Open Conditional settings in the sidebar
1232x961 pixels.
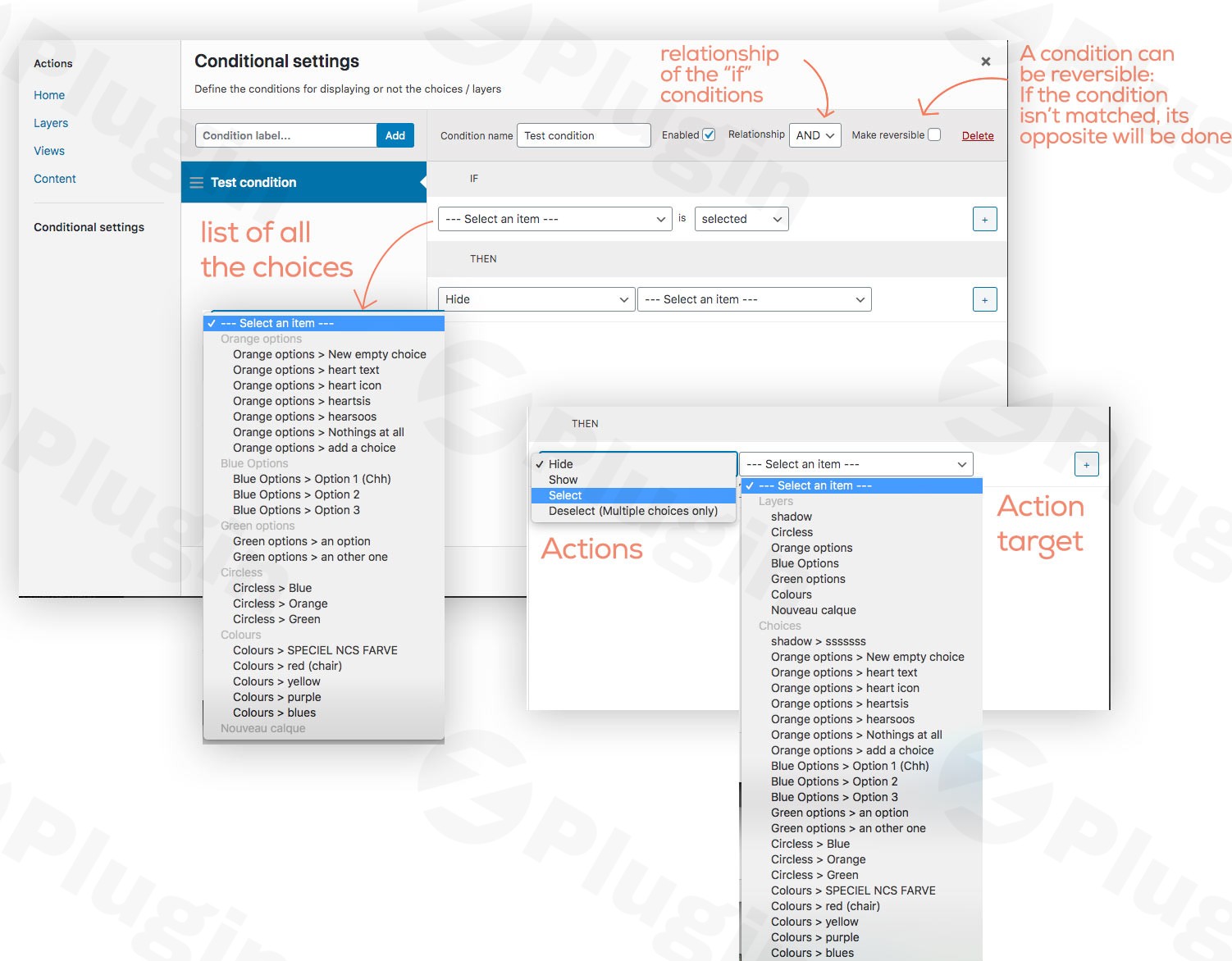89,226
